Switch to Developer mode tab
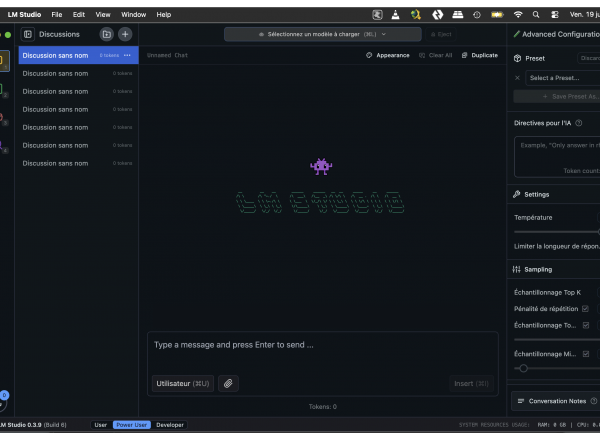Image resolution: width=600 pixels, height=433 pixels. [x=170, y=425]
